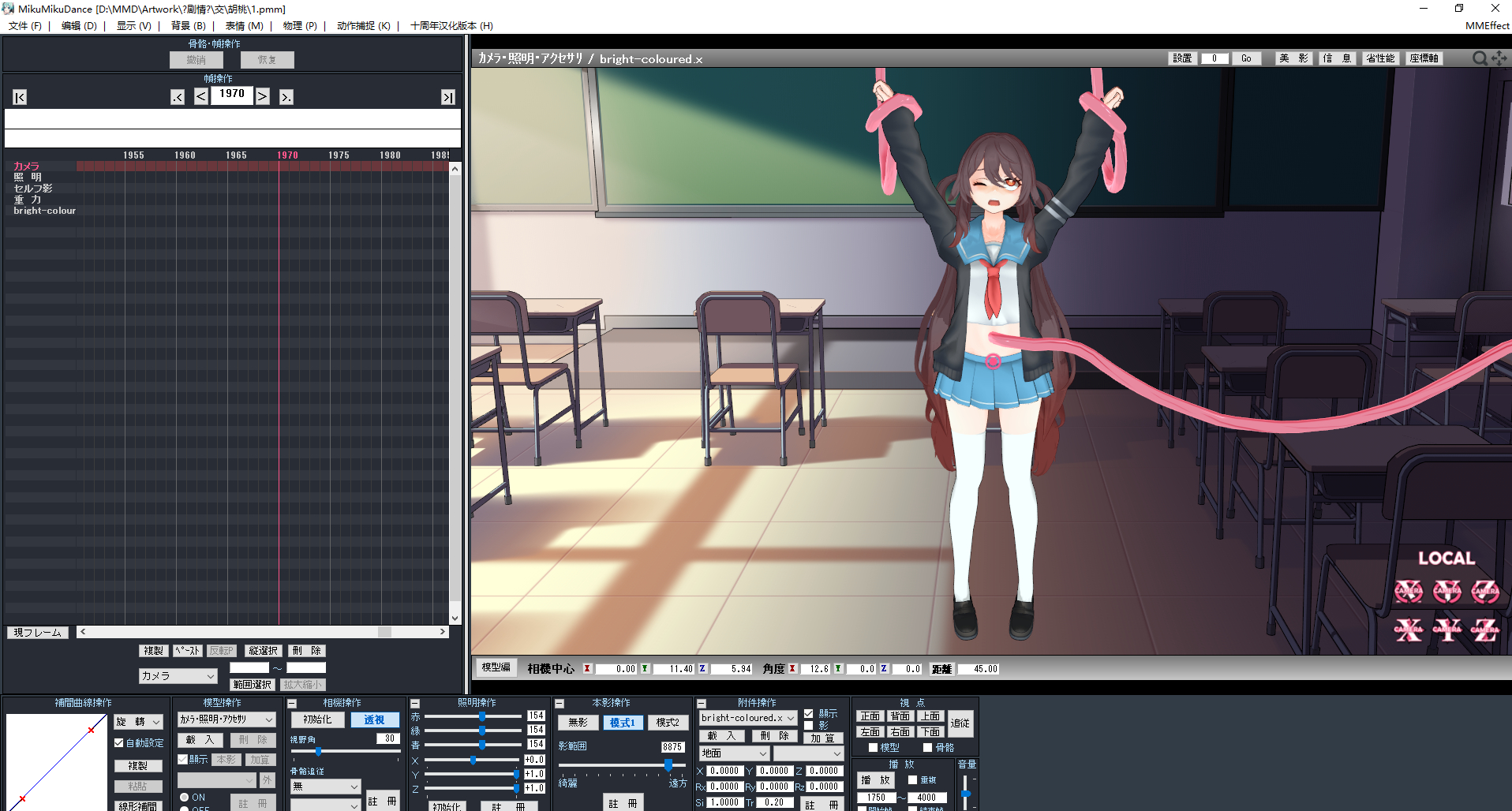Screen dimensions: 1512x811
Task: Collapse the 本影操作 shadow panel
Action: [560, 703]
